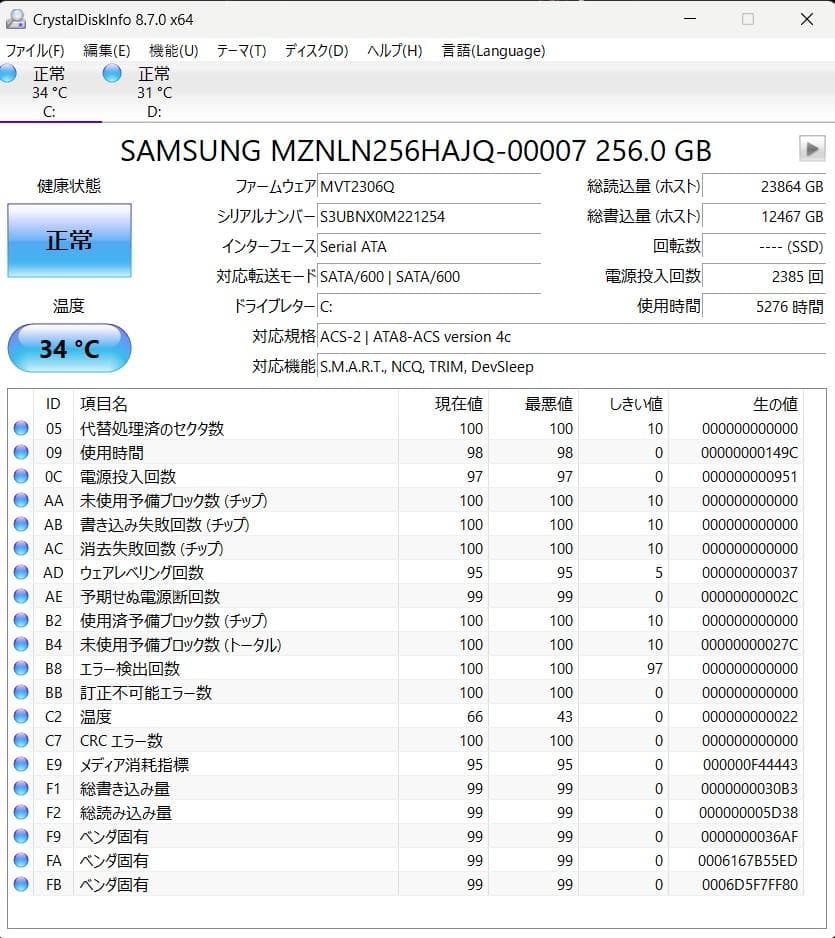The height and width of the screenshot is (938, 835).
Task: Open the テーマ menu
Action: 240,50
